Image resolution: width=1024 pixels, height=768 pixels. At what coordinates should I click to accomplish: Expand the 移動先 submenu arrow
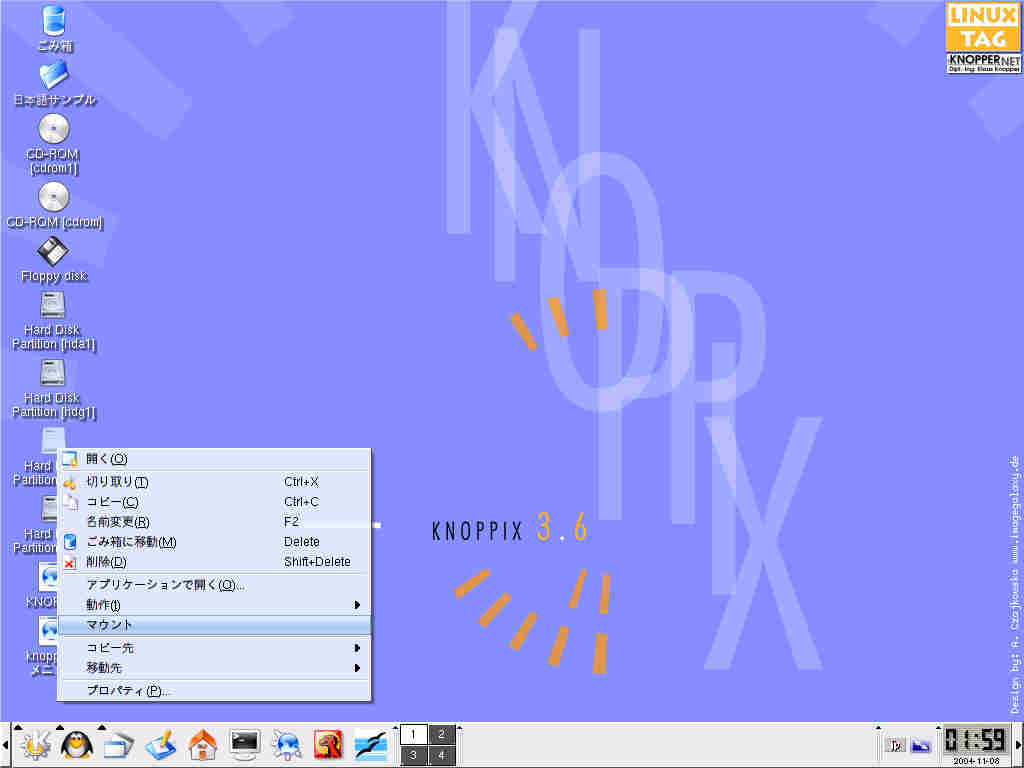pyautogui.click(x=357, y=668)
